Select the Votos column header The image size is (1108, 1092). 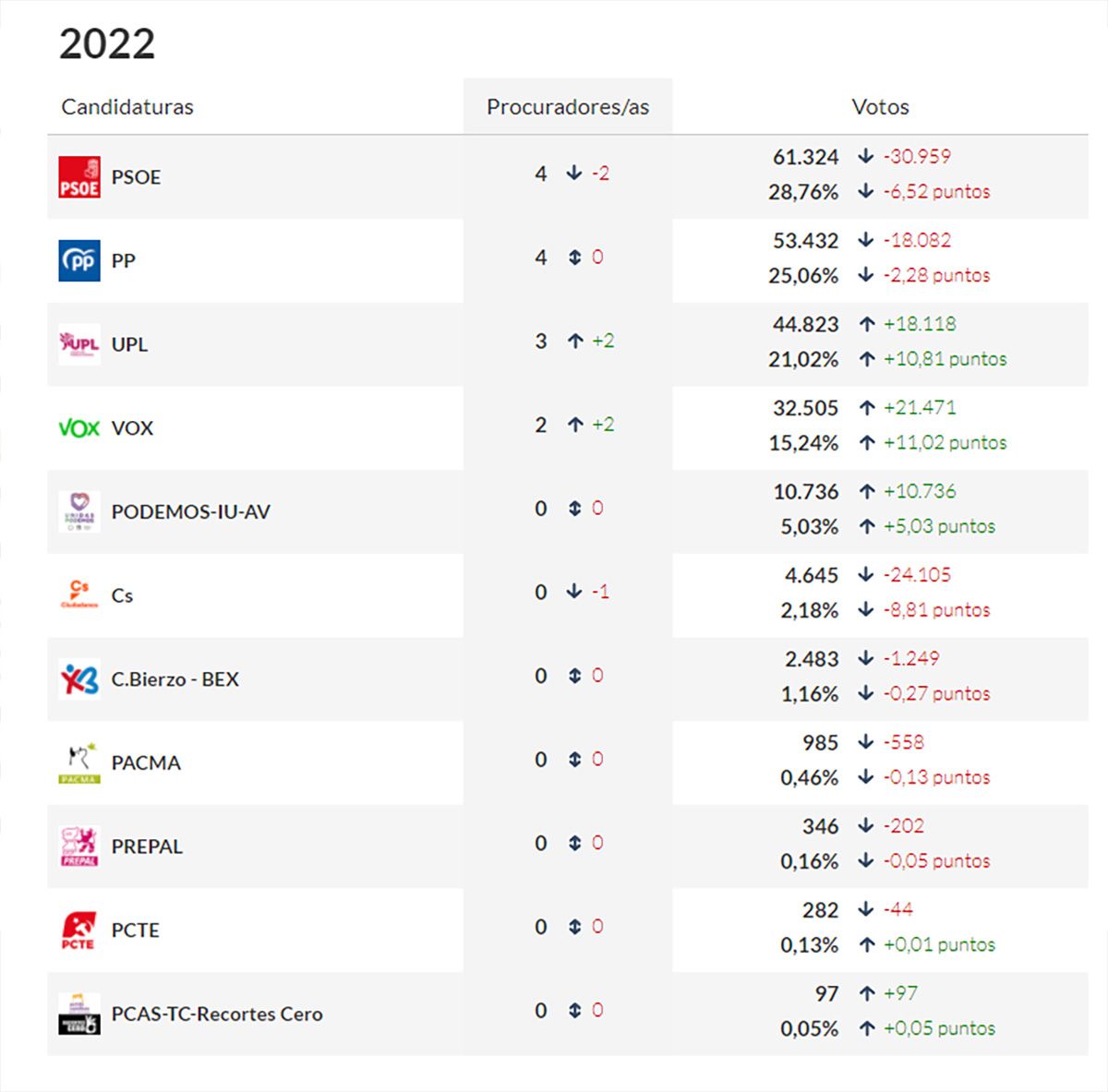tap(880, 107)
